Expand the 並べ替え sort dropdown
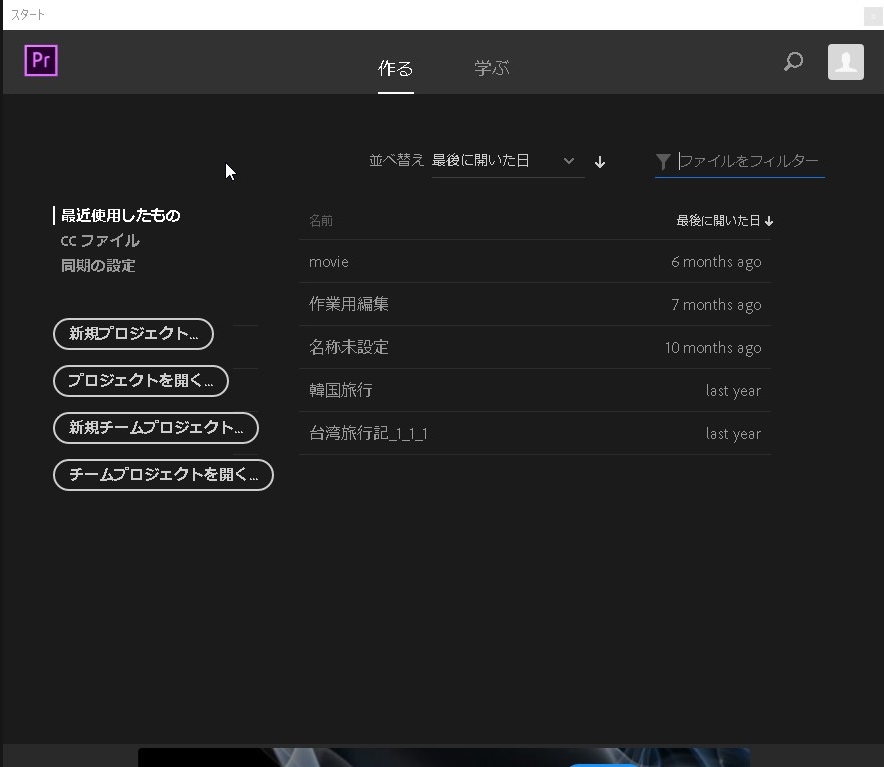The image size is (884, 767). 506,161
